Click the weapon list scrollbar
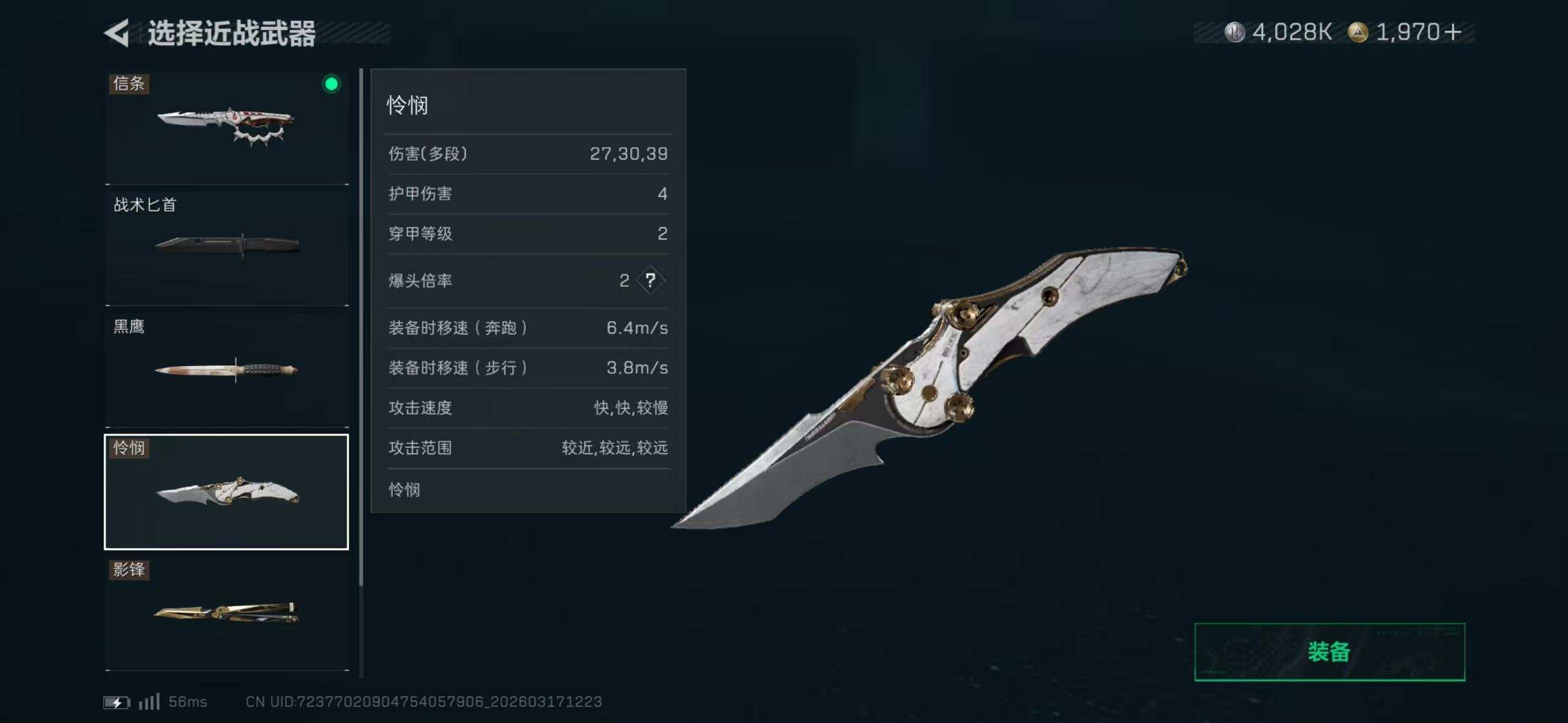Viewport: 1568px width, 723px height. click(361, 327)
